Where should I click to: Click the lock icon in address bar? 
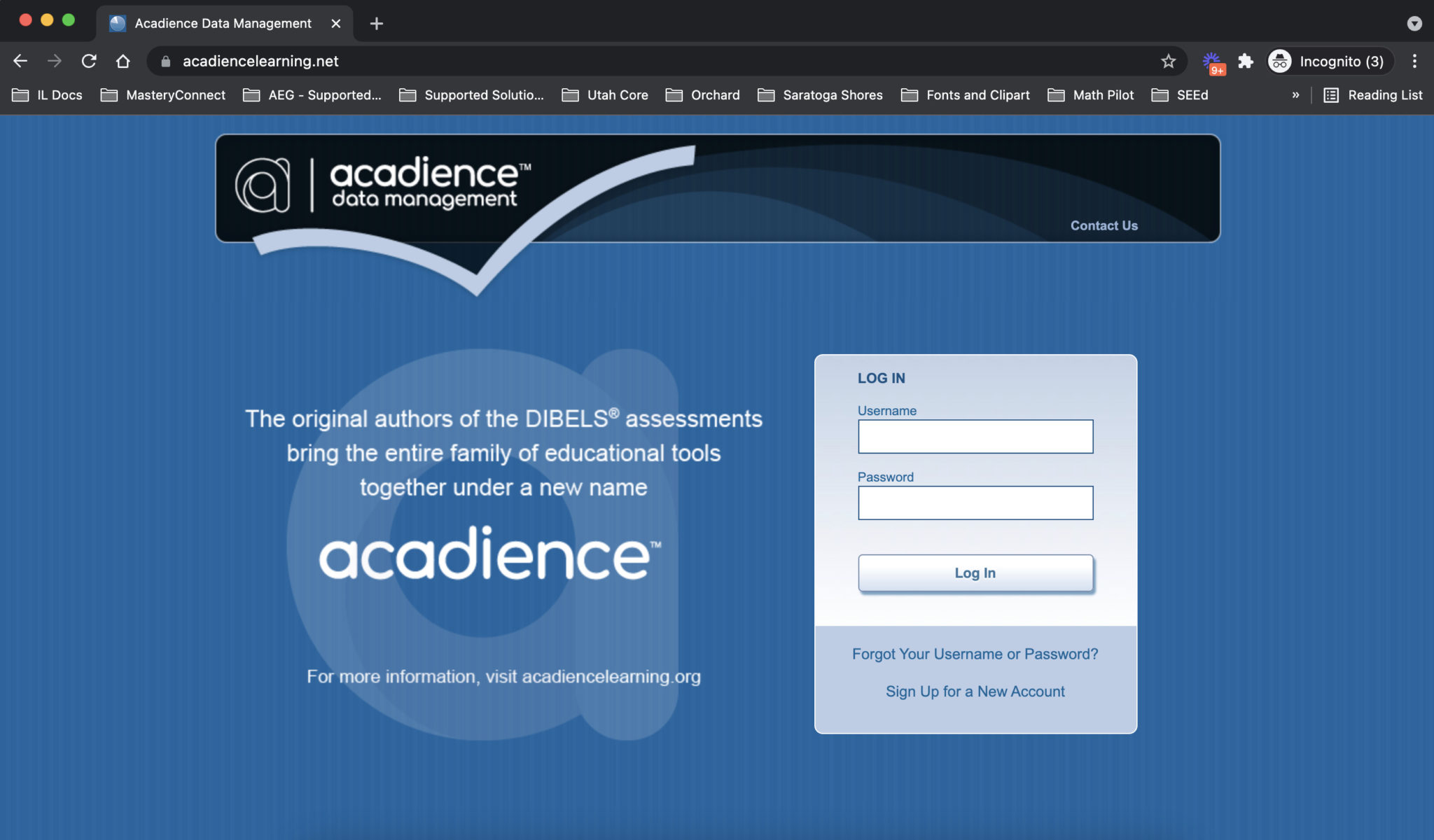(x=165, y=62)
